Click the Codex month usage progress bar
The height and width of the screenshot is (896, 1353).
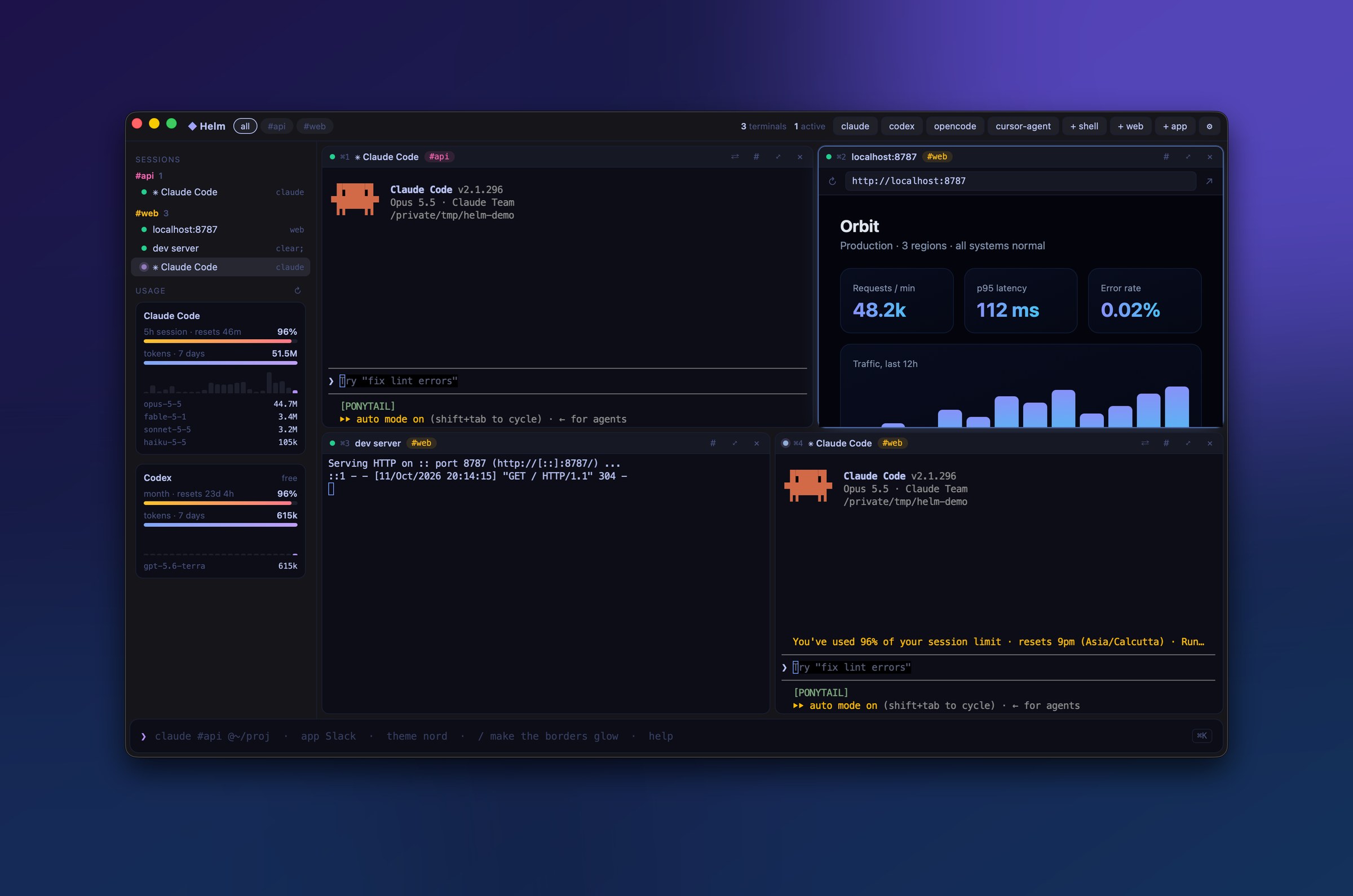pos(220,503)
